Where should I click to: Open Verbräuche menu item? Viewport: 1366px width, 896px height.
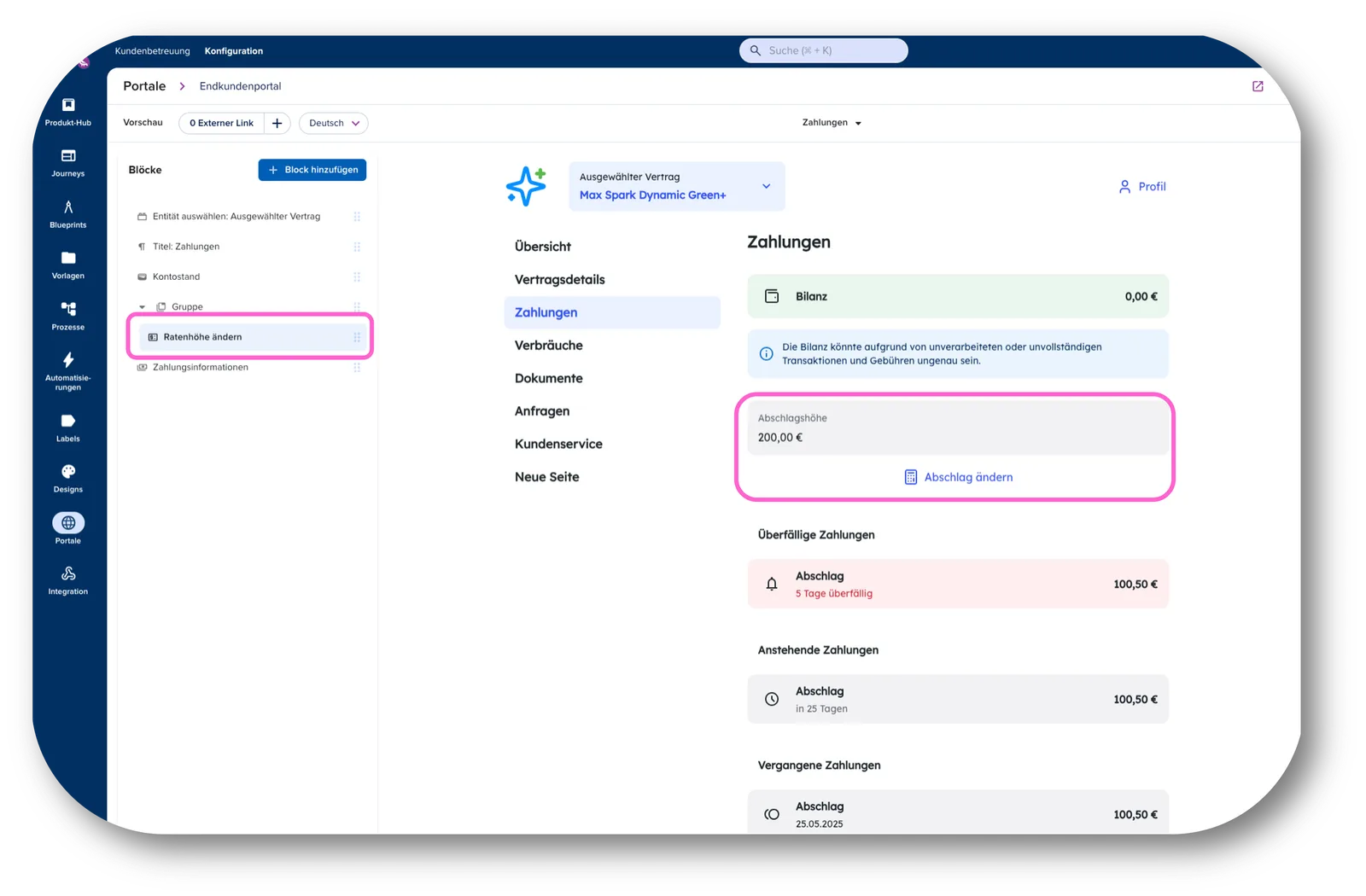point(549,346)
